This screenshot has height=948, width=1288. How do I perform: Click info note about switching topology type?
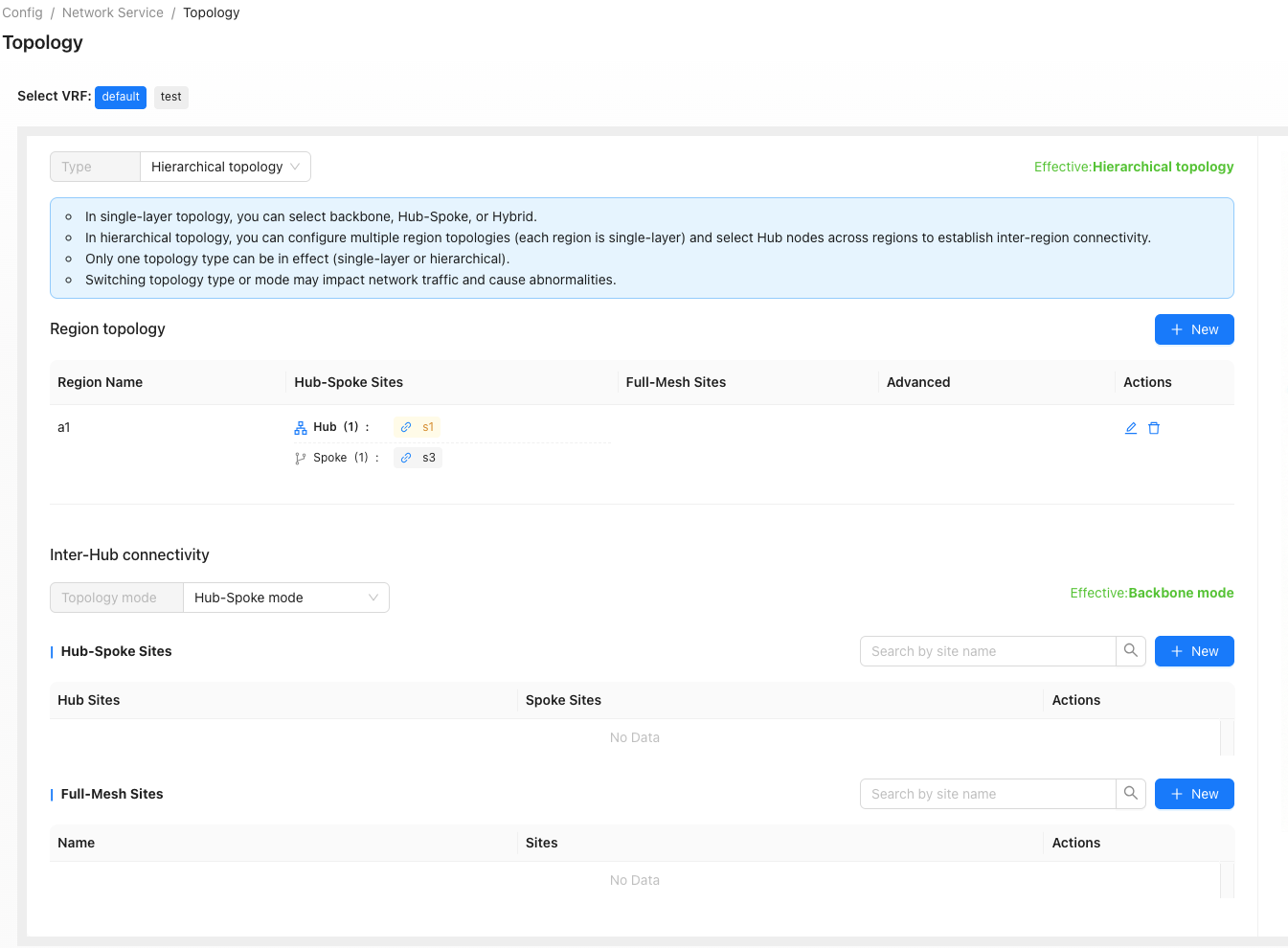pyautogui.click(x=350, y=280)
